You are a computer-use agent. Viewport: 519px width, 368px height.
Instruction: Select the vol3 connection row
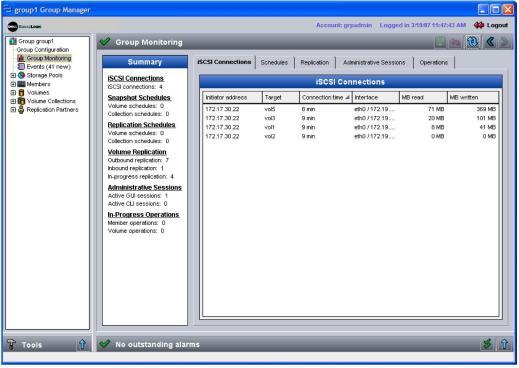pos(350,118)
